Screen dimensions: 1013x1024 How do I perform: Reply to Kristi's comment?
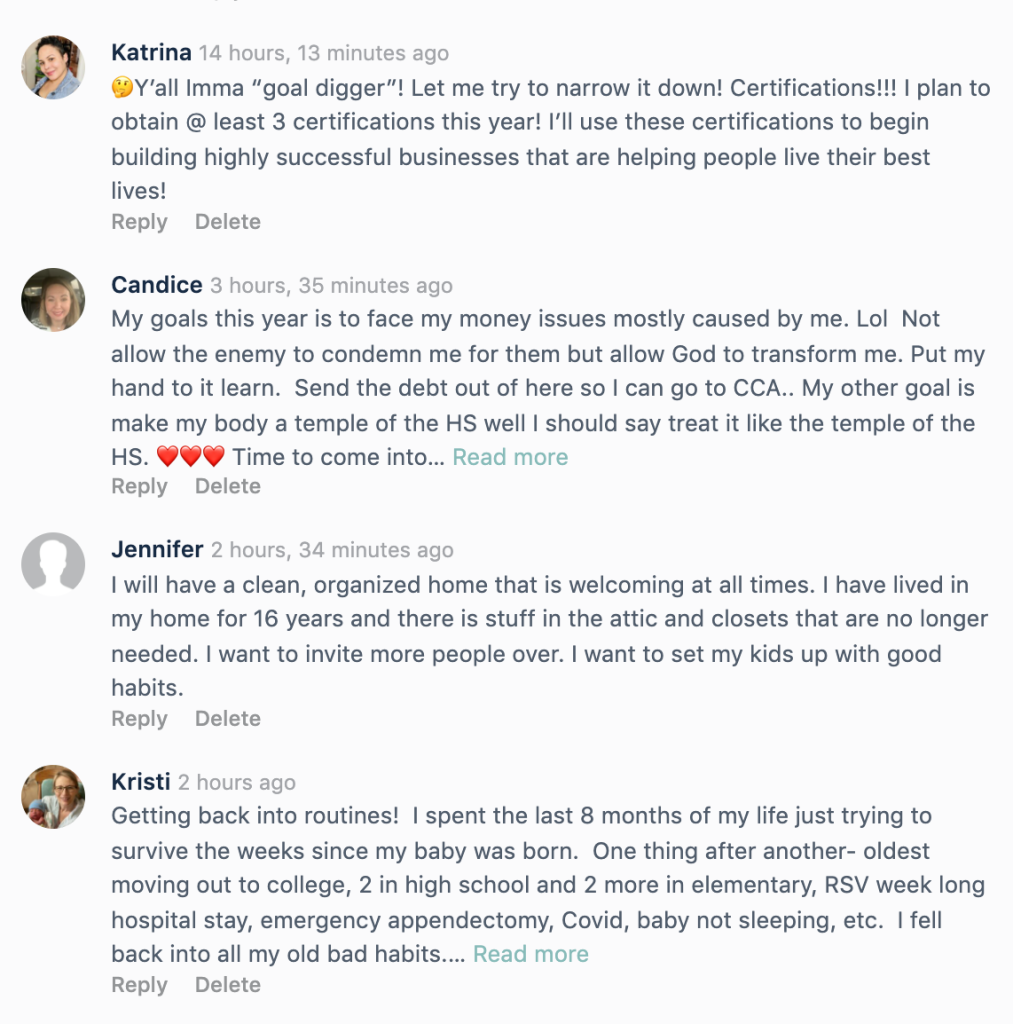(x=139, y=985)
